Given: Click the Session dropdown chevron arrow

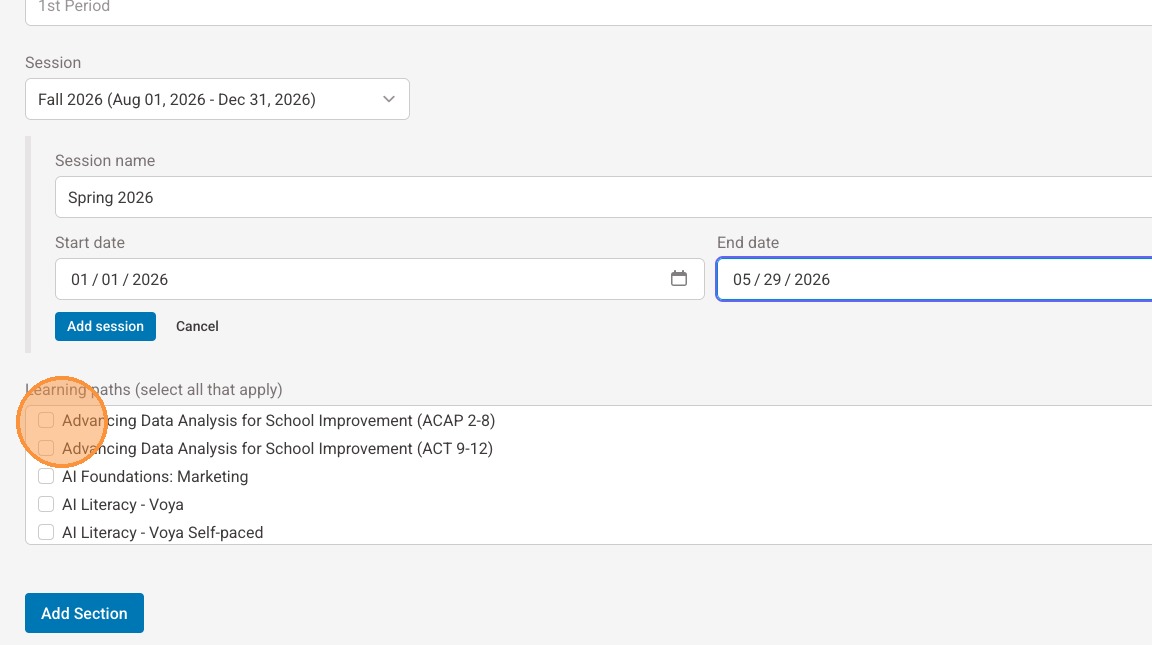Looking at the screenshot, I should [389, 99].
